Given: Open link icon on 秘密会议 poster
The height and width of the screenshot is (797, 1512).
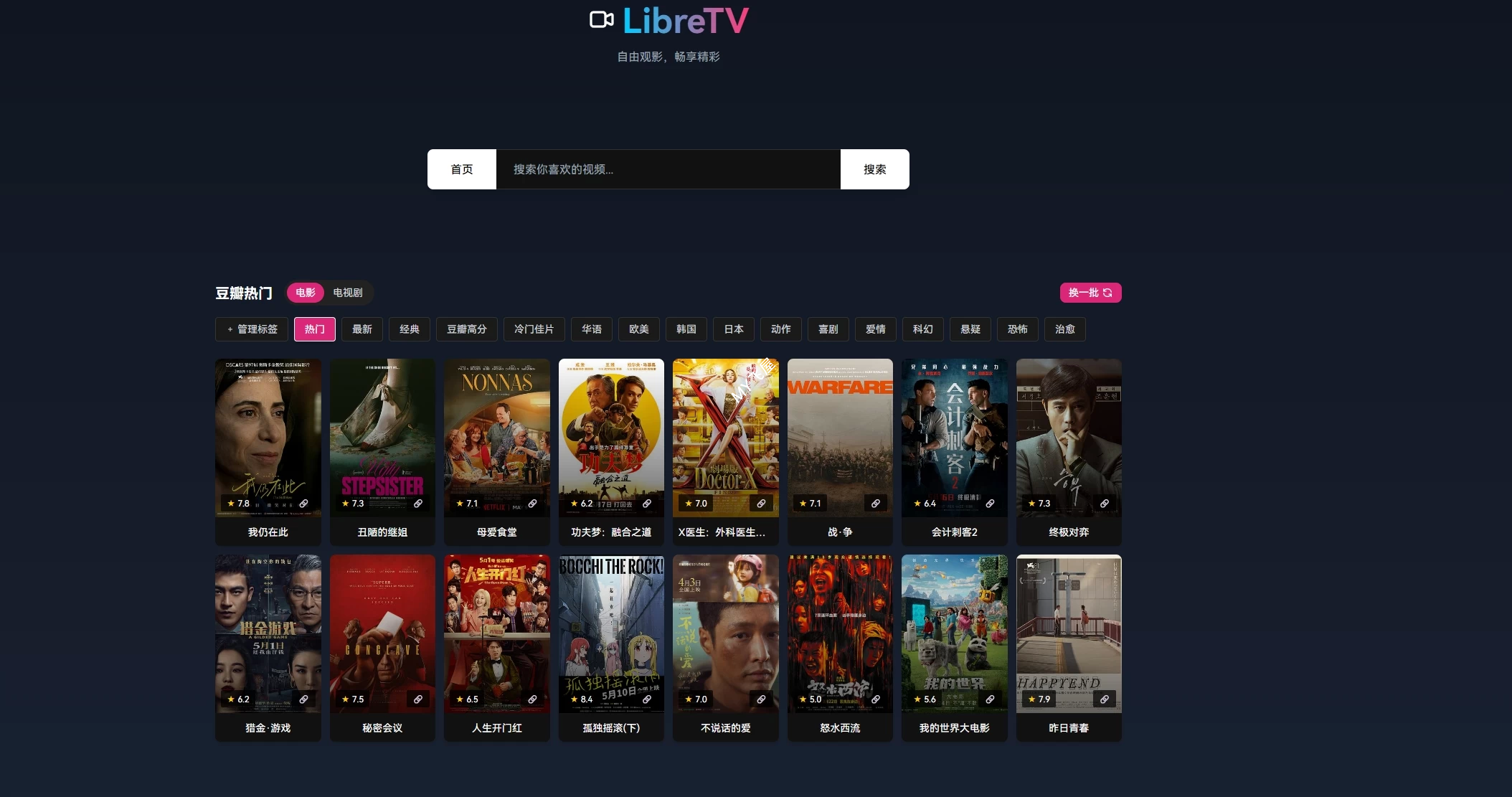Looking at the screenshot, I should (418, 699).
